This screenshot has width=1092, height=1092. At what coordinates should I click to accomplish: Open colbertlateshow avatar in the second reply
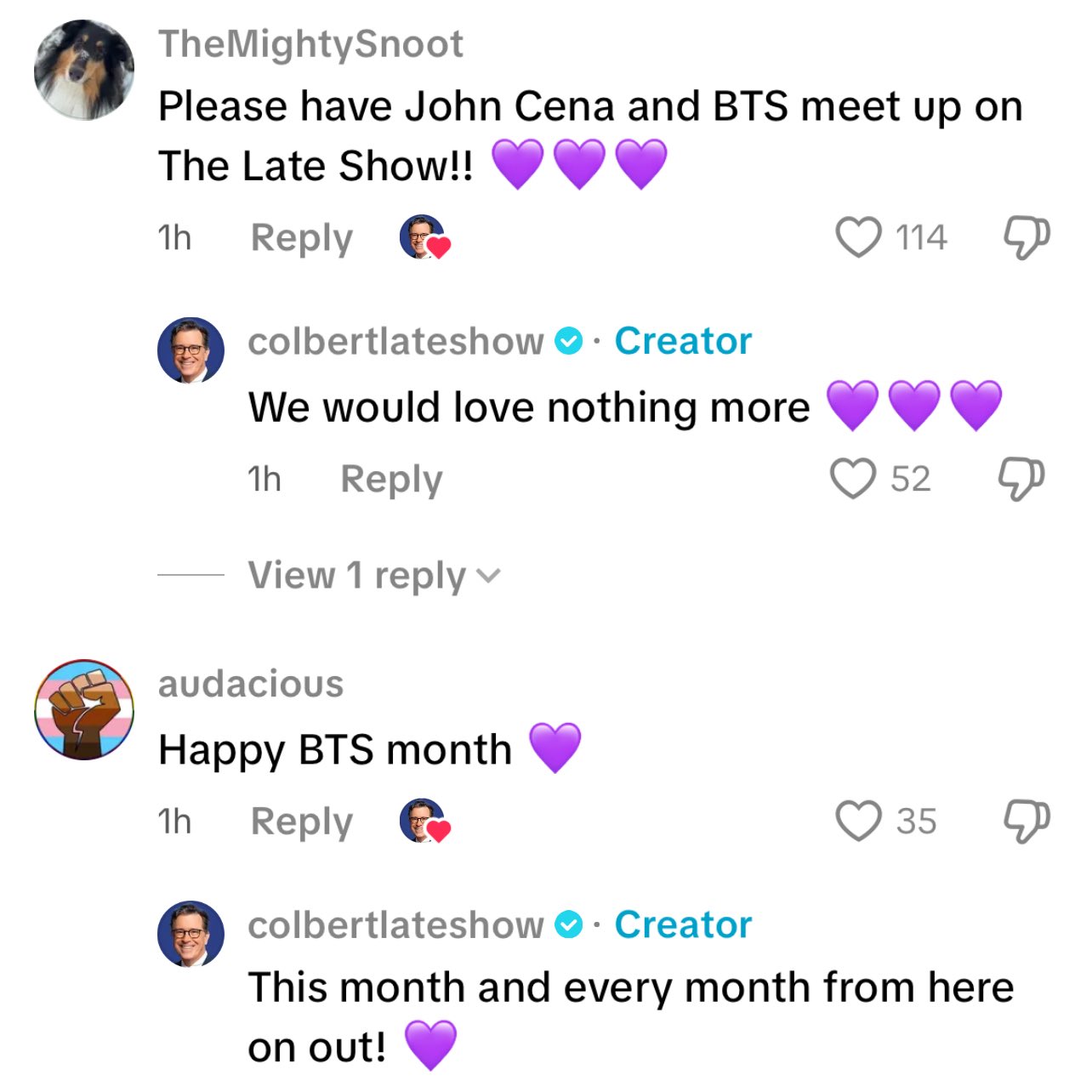191,934
